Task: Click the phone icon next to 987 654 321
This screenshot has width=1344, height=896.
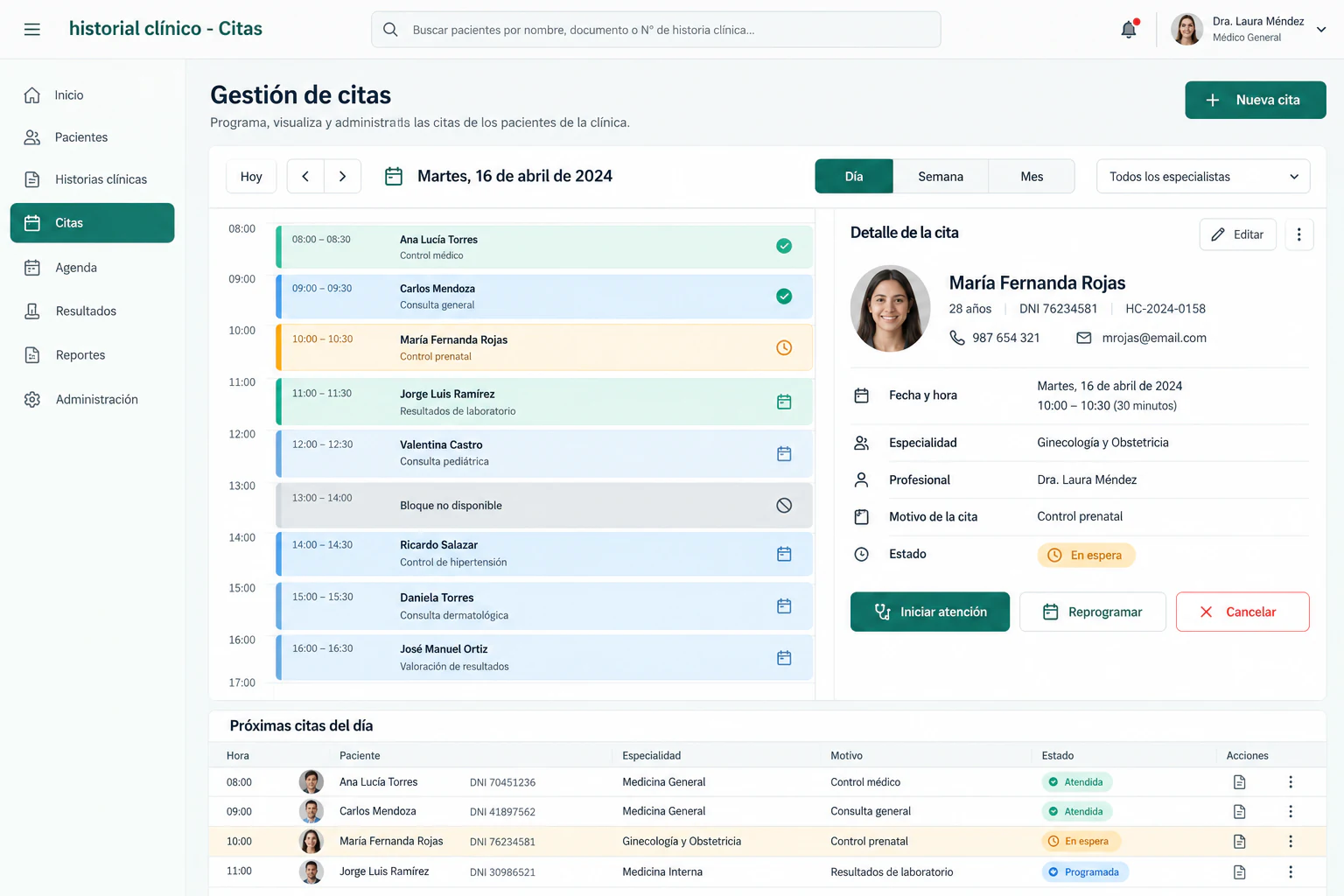Action: pos(957,338)
